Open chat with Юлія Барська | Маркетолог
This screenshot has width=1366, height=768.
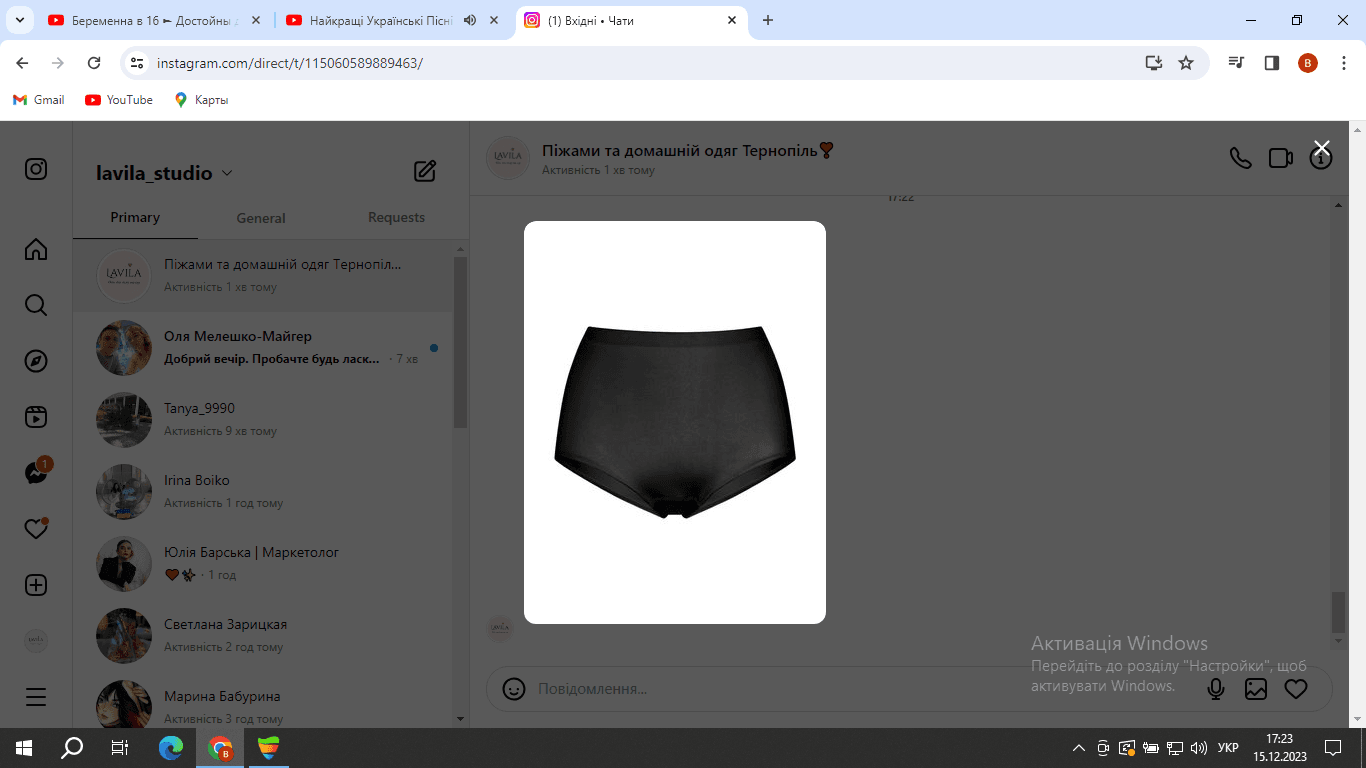click(263, 564)
